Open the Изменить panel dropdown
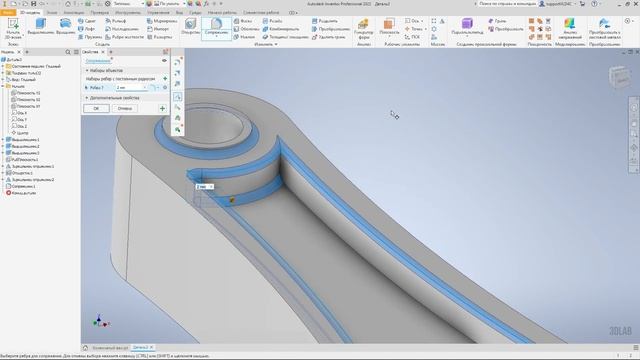Image resolution: width=640 pixels, height=360 pixels. [266, 44]
